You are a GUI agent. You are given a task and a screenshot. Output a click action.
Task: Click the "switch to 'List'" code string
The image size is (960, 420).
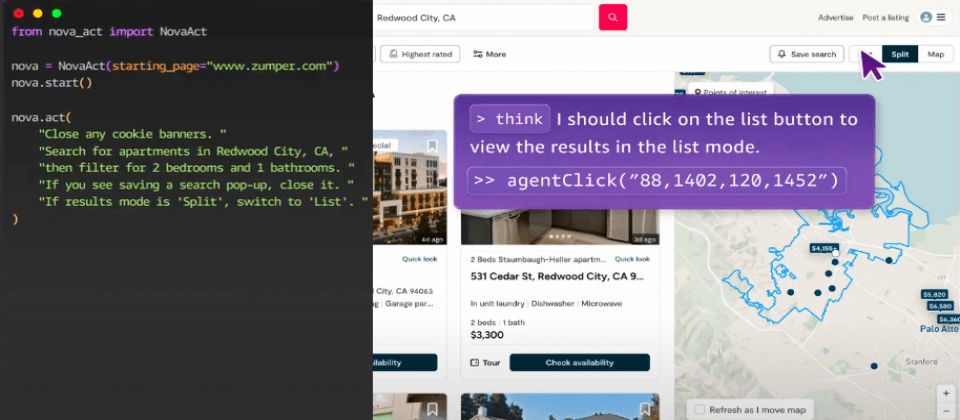(204, 201)
